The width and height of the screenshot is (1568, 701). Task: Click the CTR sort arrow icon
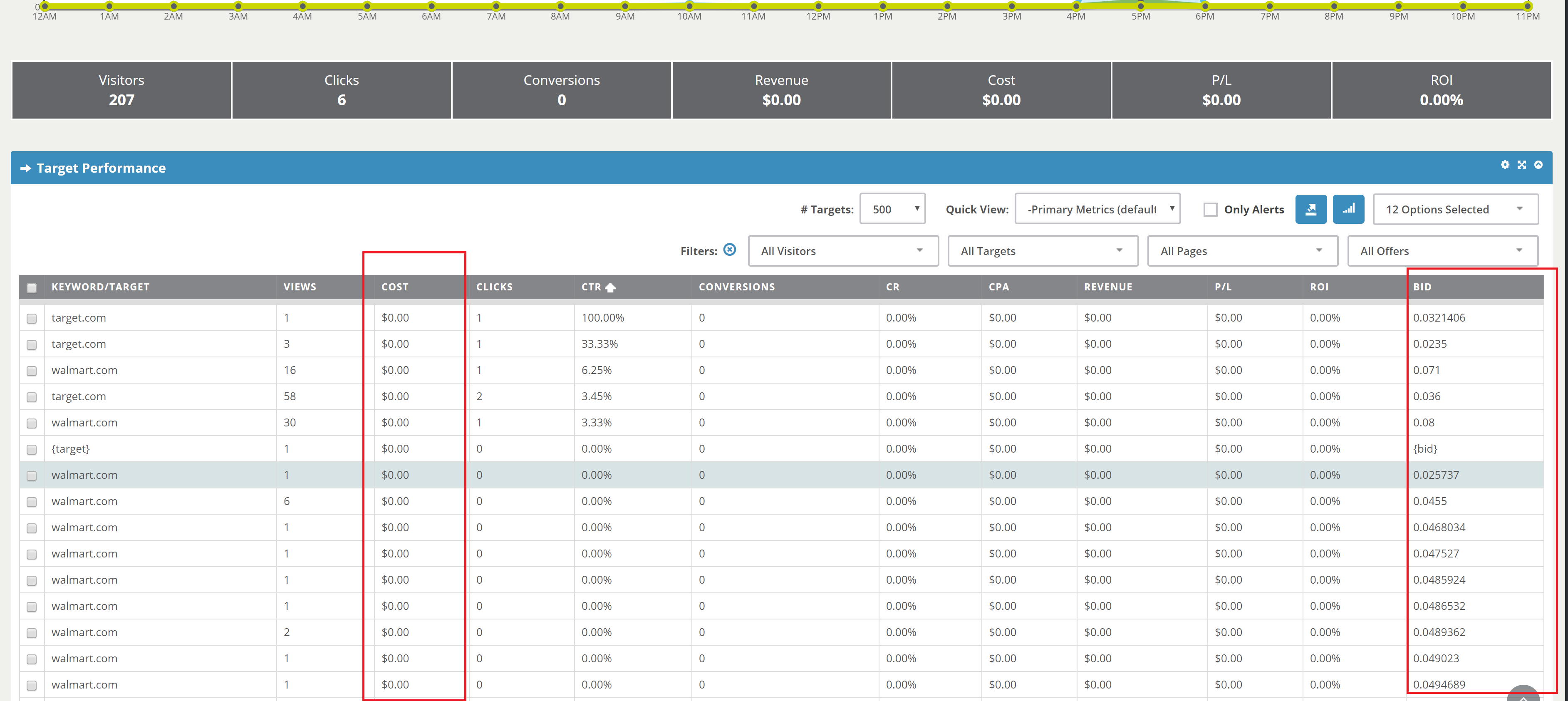coord(610,287)
